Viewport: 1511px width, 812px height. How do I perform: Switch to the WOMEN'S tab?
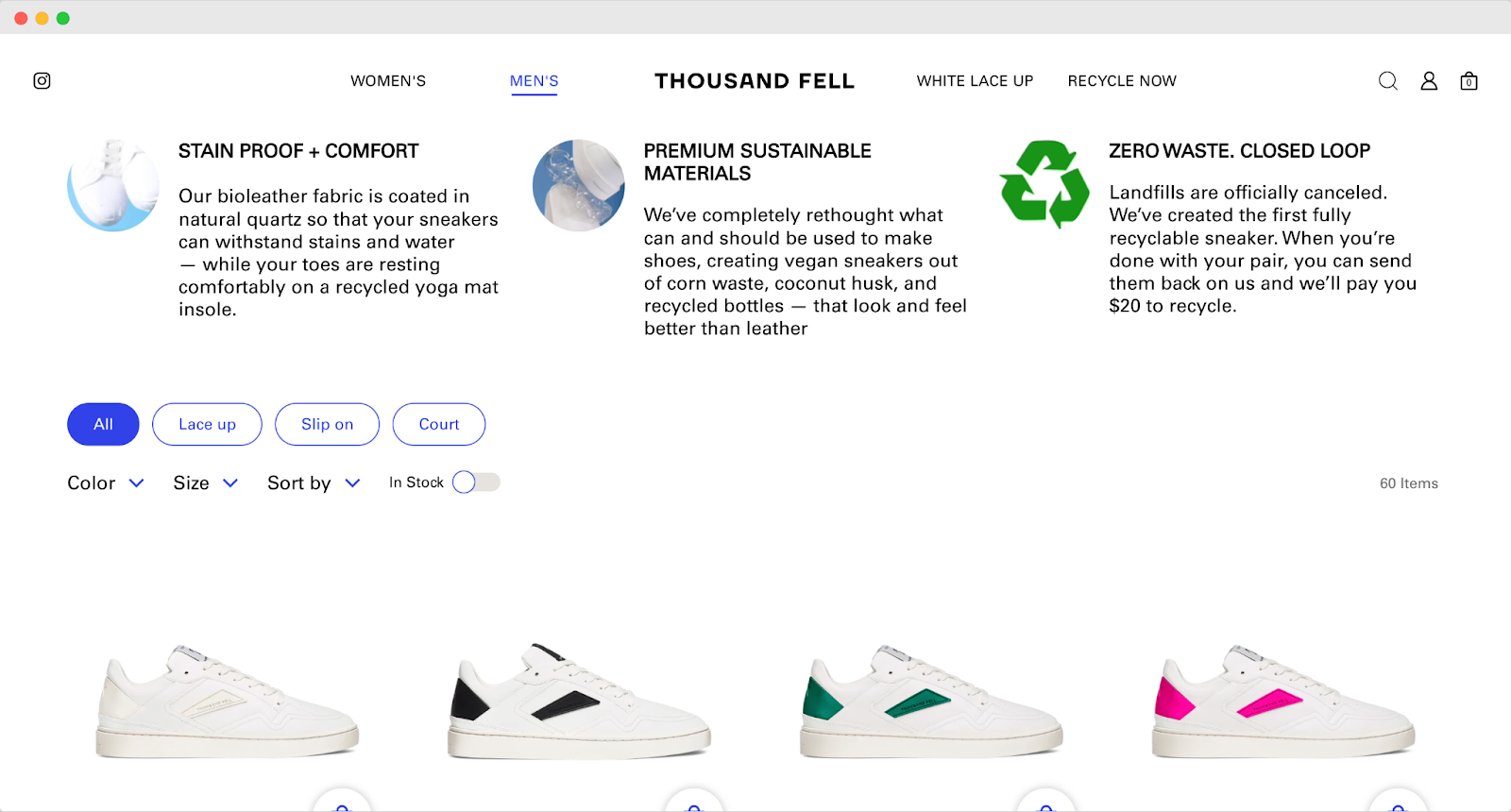click(x=388, y=81)
